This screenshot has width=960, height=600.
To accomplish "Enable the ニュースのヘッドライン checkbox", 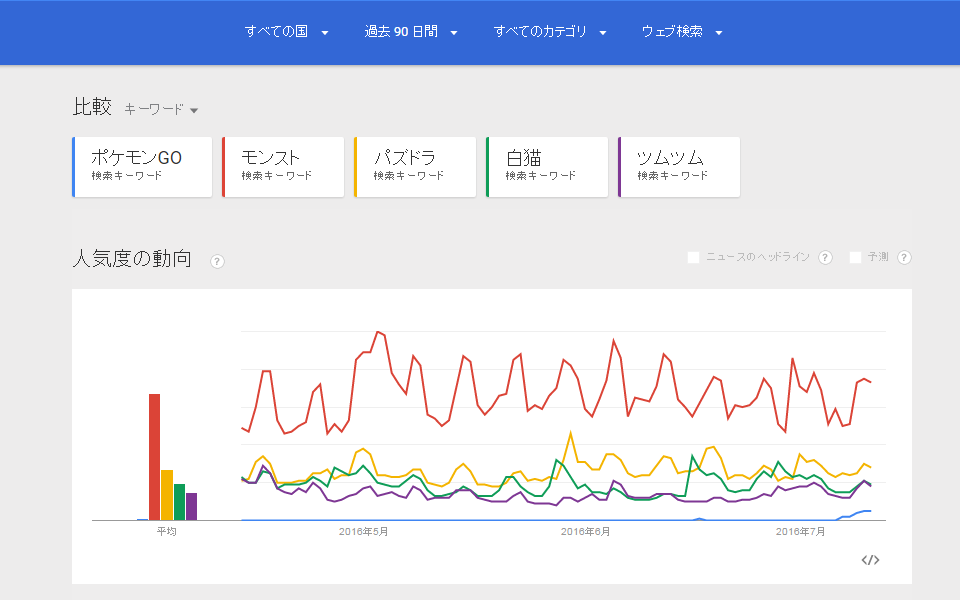I will point(694,258).
